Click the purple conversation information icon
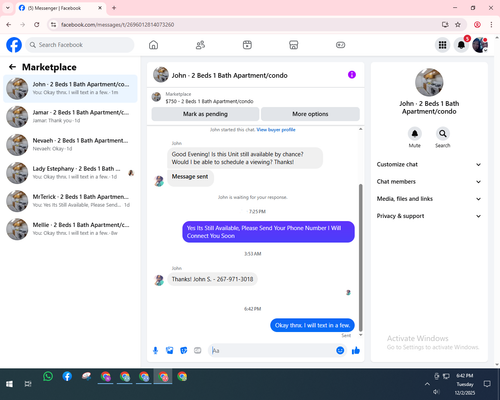The height and width of the screenshot is (400, 500). (352, 75)
